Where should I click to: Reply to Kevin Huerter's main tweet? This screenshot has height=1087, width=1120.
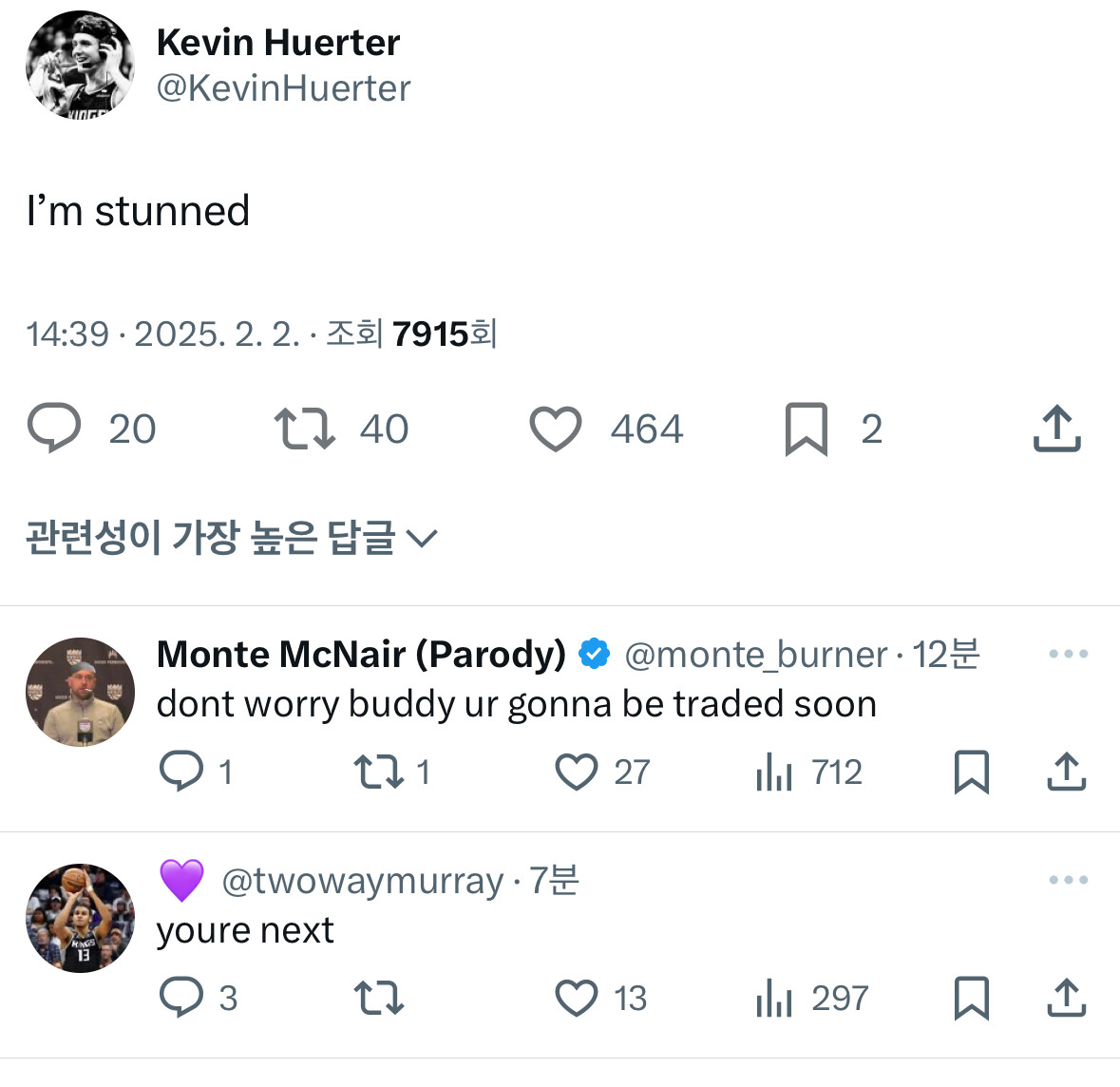55,429
